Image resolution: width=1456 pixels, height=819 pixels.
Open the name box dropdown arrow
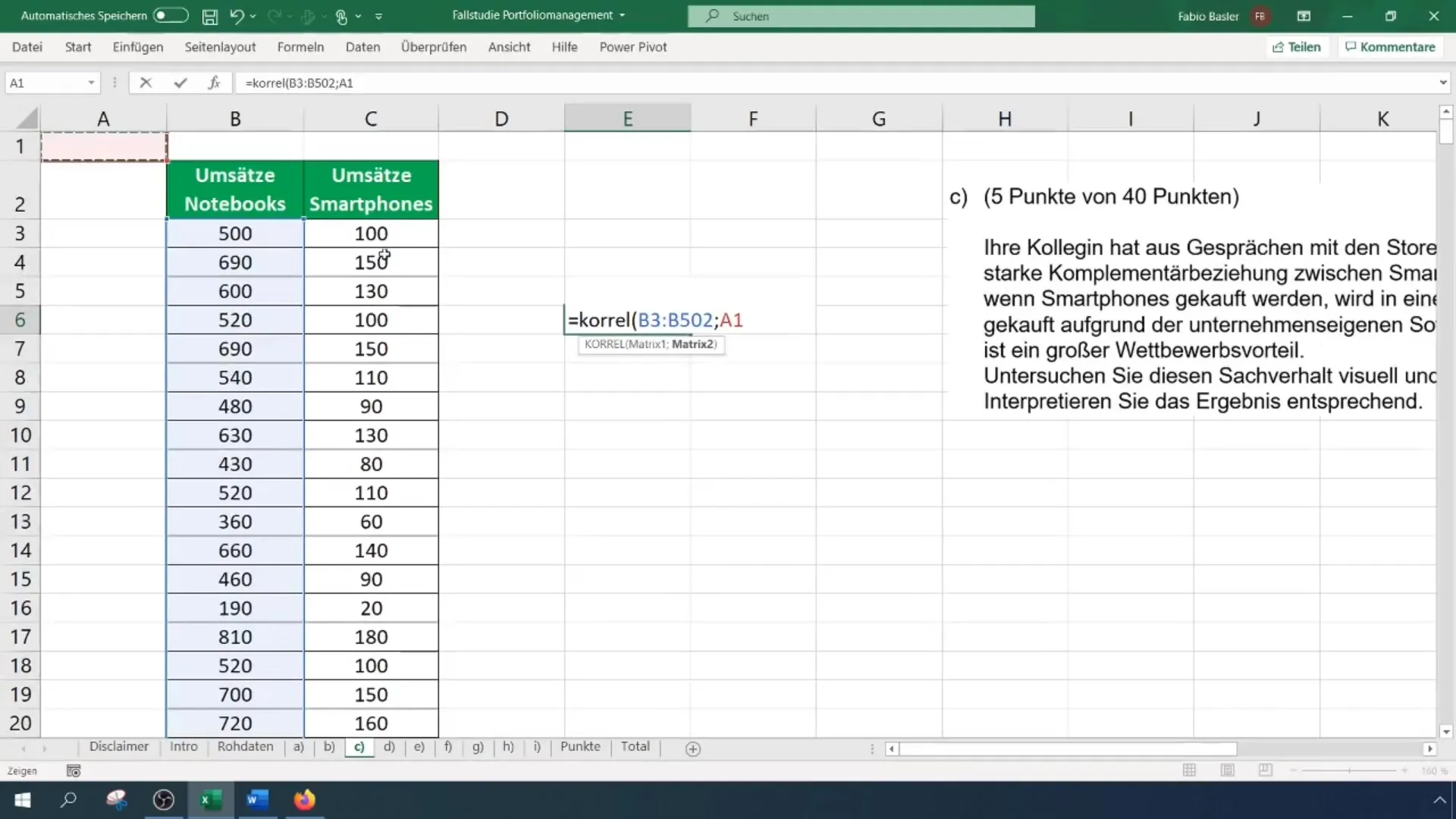click(x=91, y=83)
